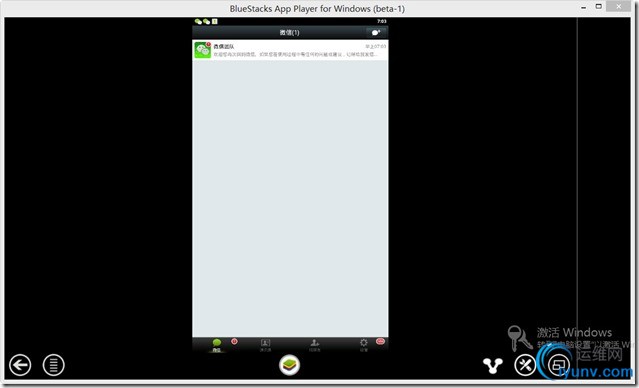This screenshot has height=388, width=639.
Task: Open the BlueStacks settings tools icon
Action: point(525,365)
